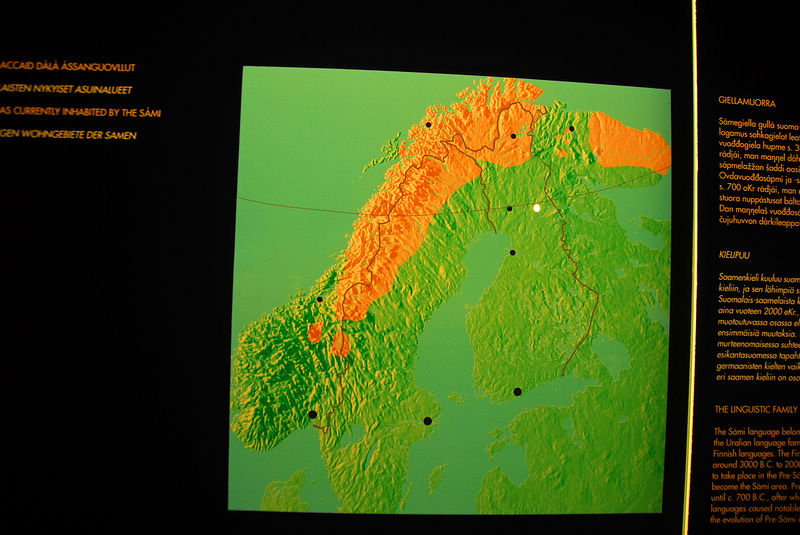Click the KIELIPUU heading
800x535 pixels.
738,255
